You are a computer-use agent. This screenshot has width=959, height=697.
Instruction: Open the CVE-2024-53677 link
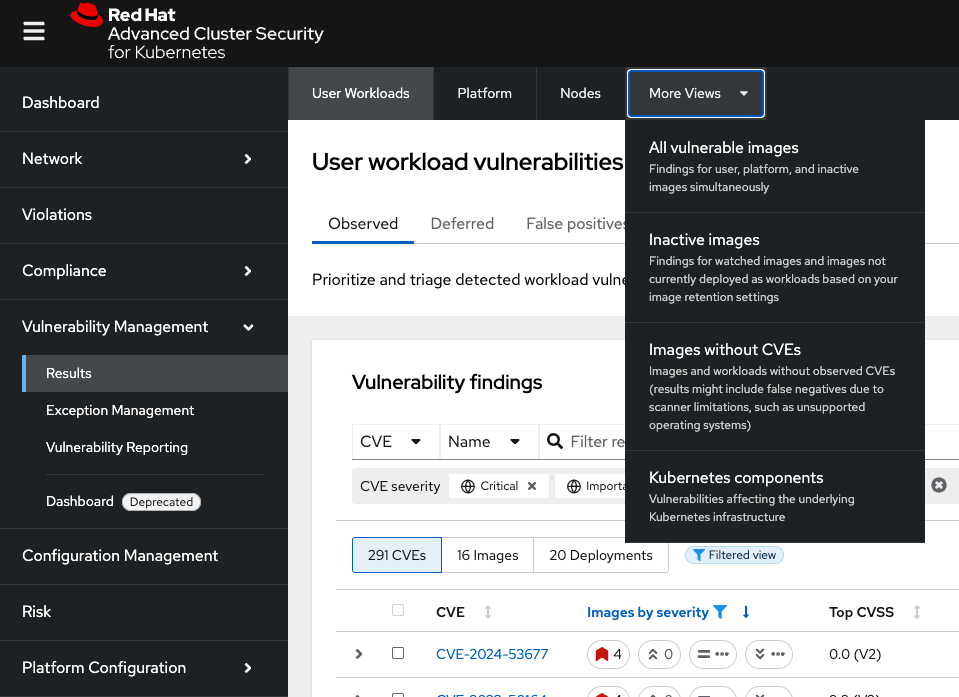492,654
